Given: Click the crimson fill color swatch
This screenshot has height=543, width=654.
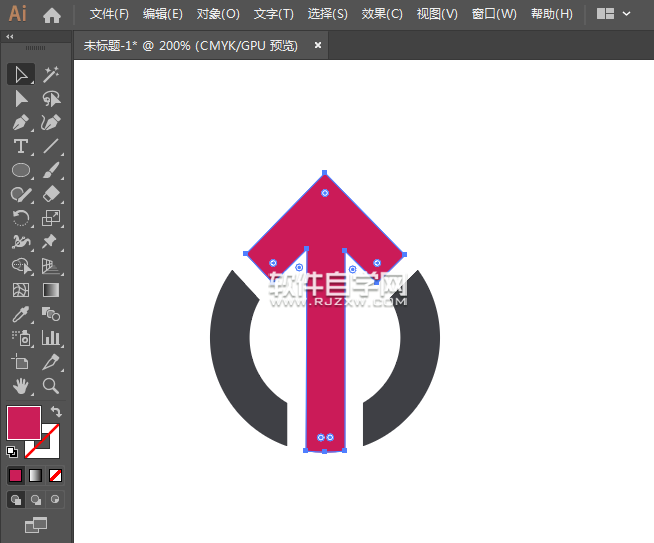Looking at the screenshot, I should (x=24, y=422).
